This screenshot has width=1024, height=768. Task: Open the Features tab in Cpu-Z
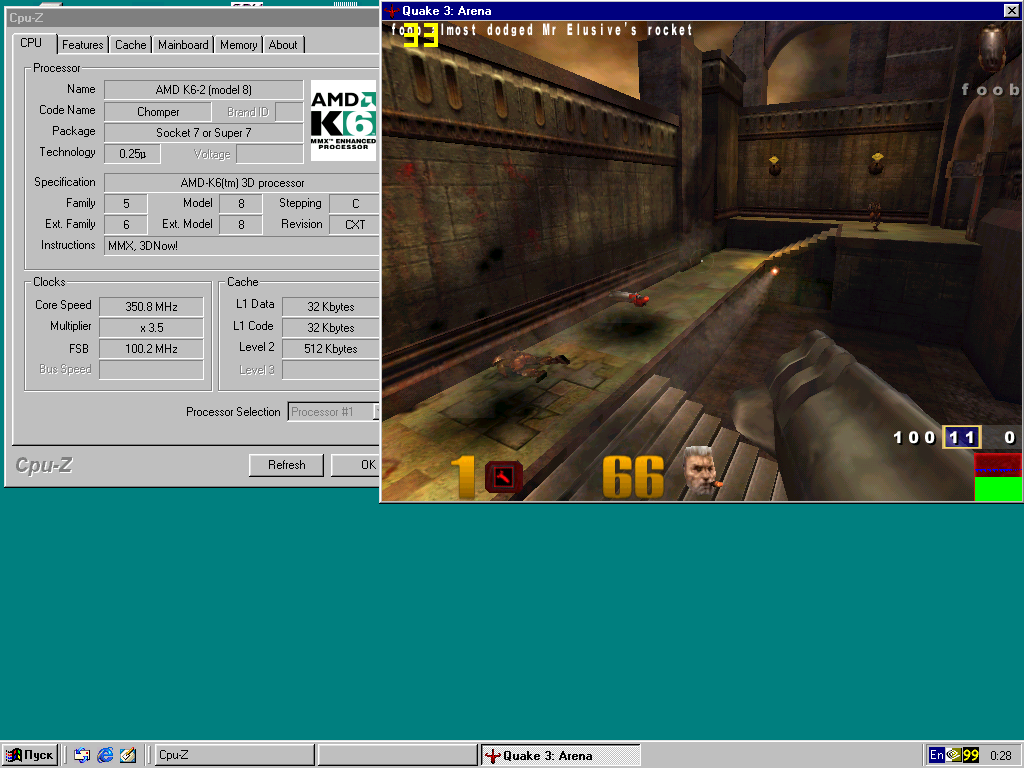point(82,45)
